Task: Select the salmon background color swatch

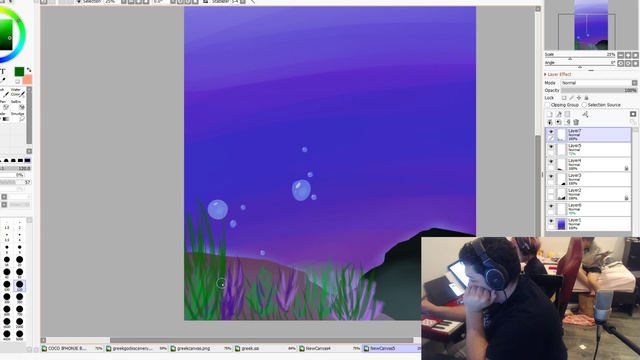Action: 27,79
